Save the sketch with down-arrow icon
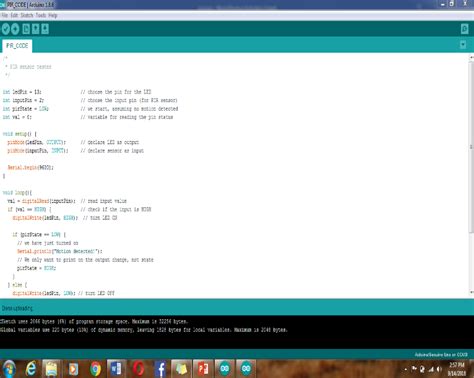 [x=45, y=29]
